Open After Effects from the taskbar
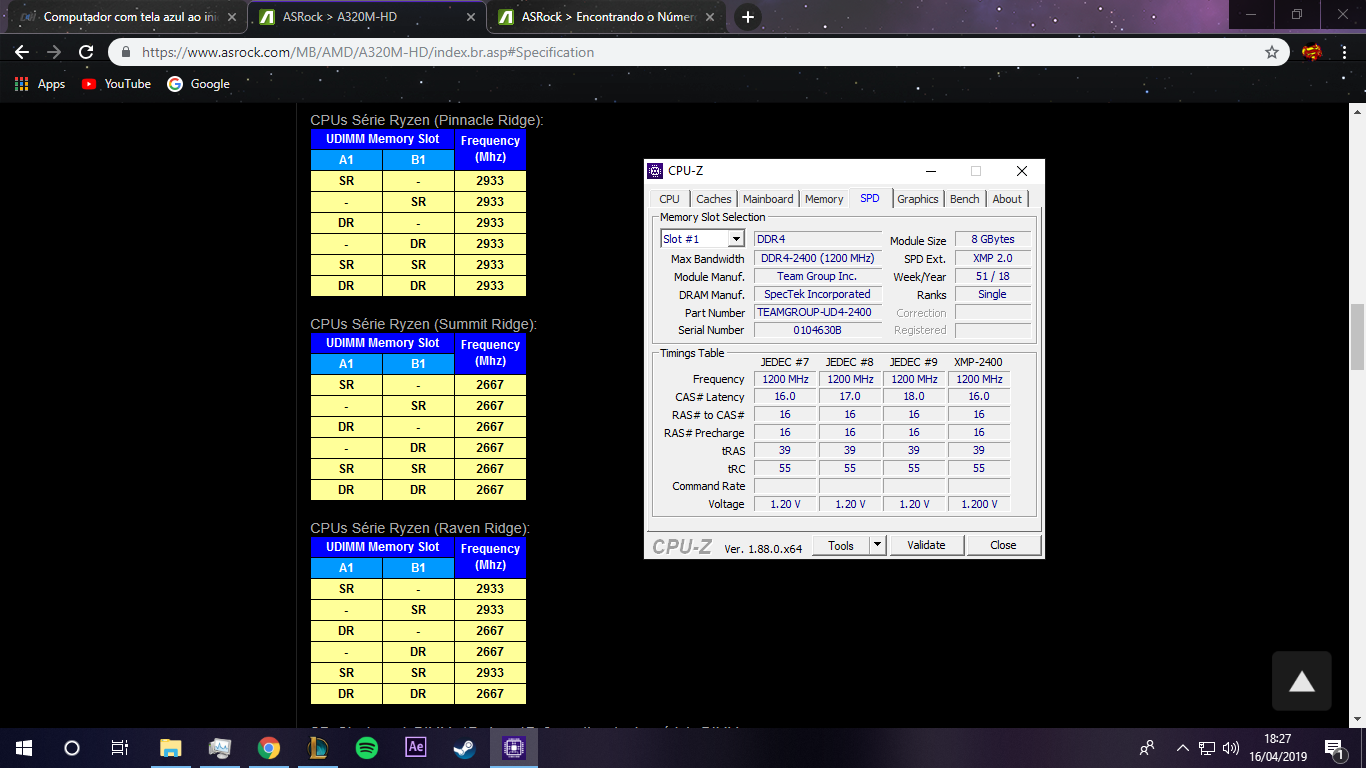 click(416, 747)
